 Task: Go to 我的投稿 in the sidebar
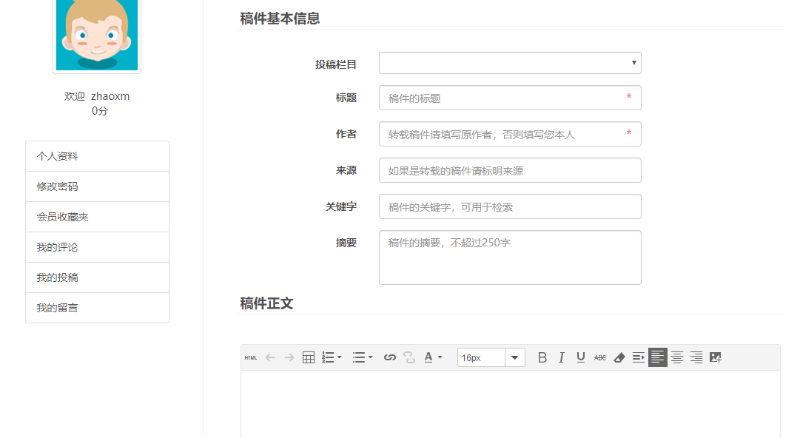click(x=97, y=277)
